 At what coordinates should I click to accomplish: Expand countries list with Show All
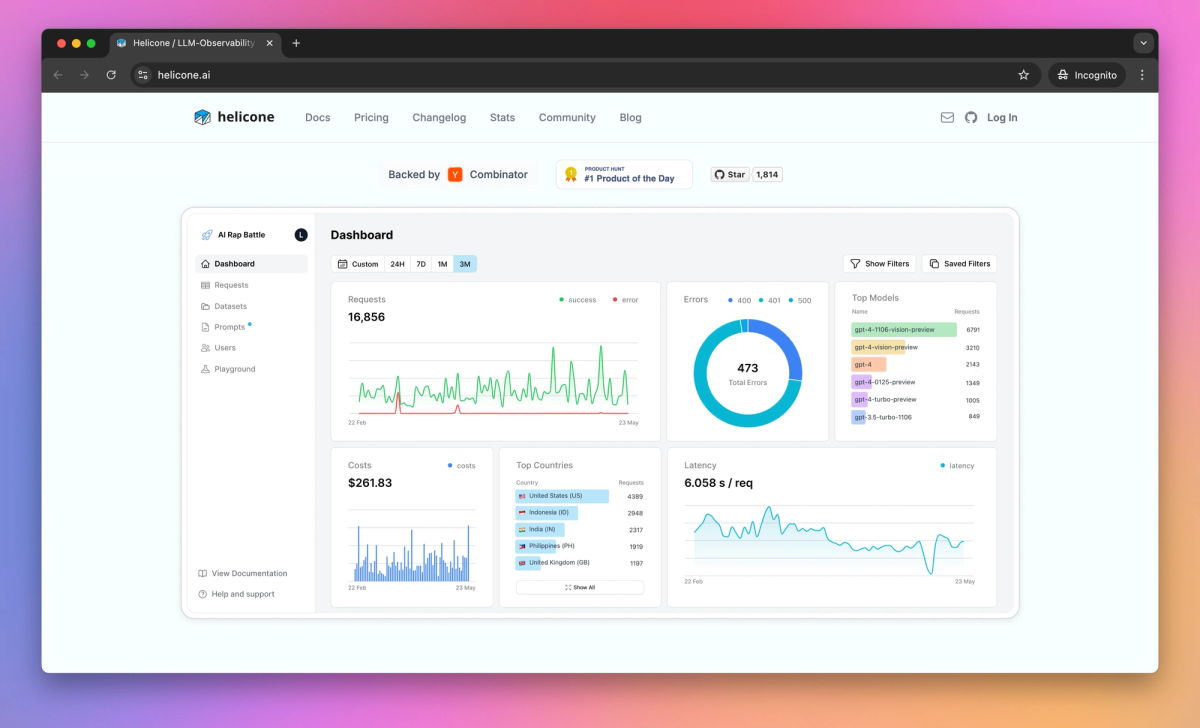(x=580, y=587)
